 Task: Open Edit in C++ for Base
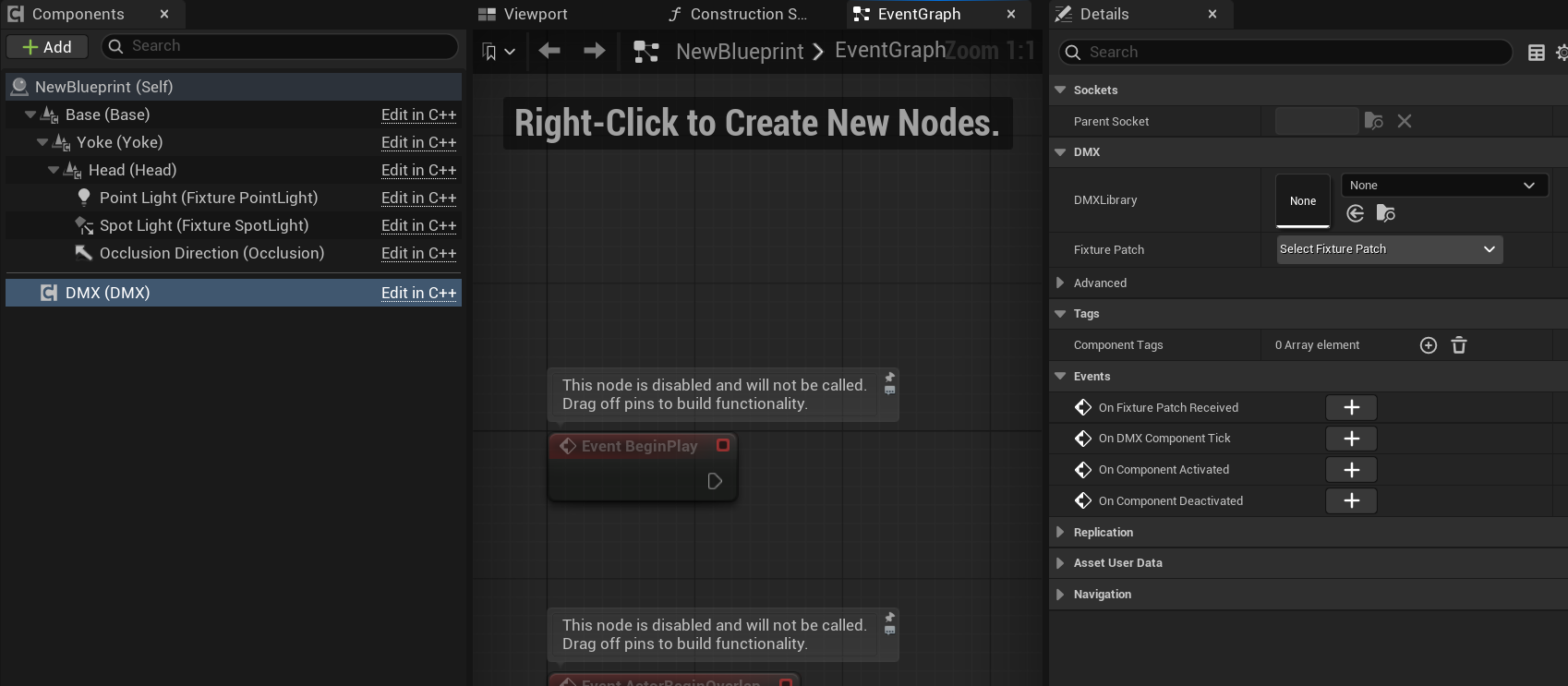(418, 114)
